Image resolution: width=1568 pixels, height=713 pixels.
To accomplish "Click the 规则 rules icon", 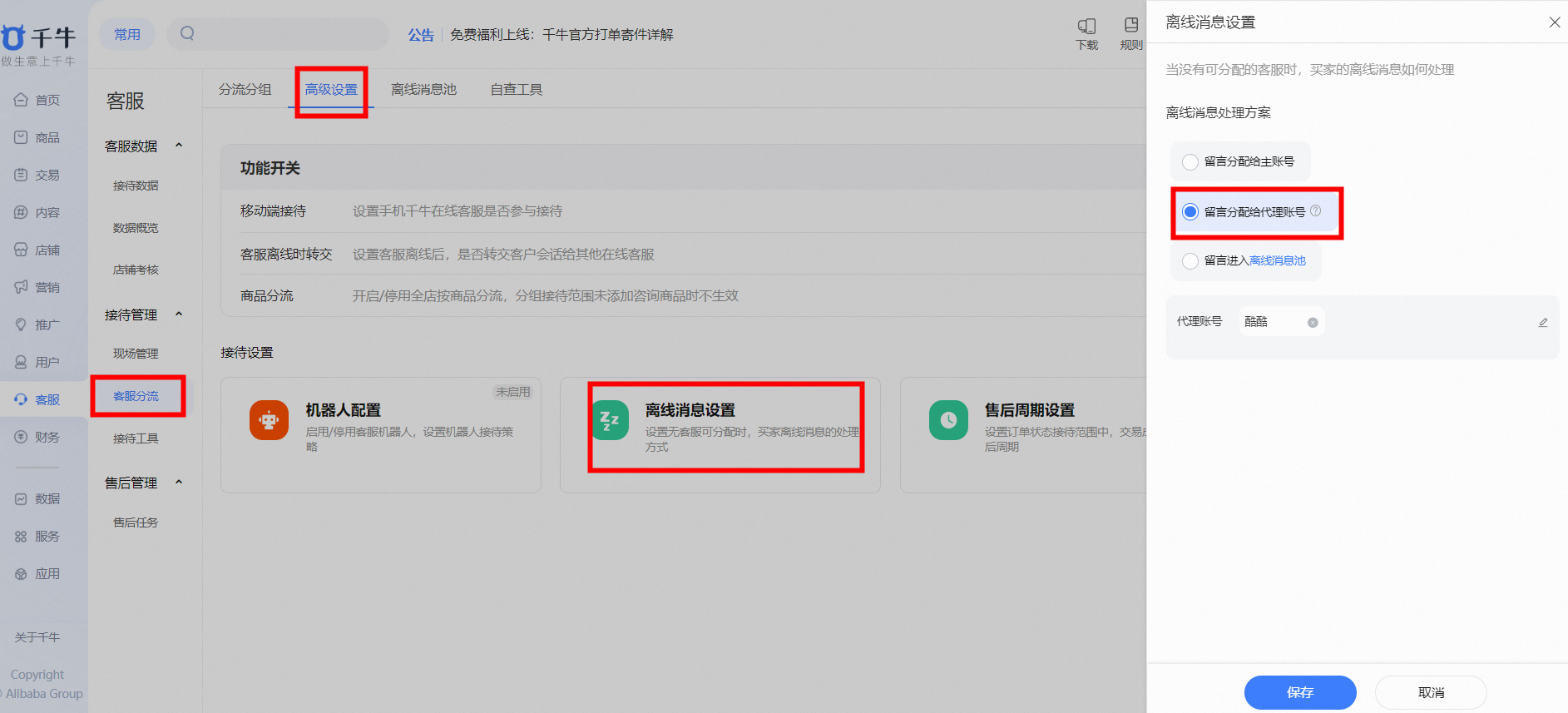I will pyautogui.click(x=1131, y=25).
